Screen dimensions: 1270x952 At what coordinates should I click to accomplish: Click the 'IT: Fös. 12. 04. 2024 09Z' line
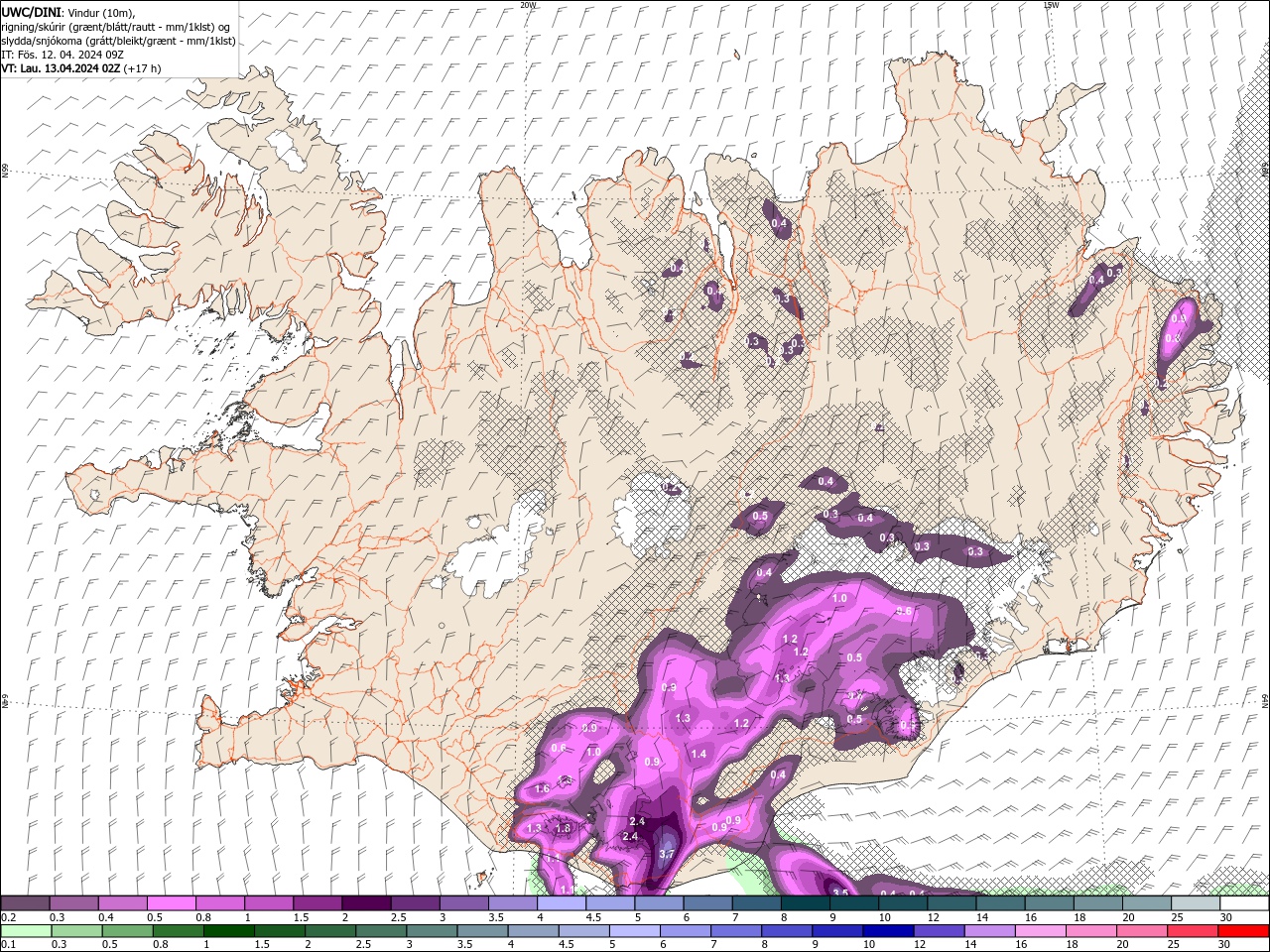coord(63,55)
